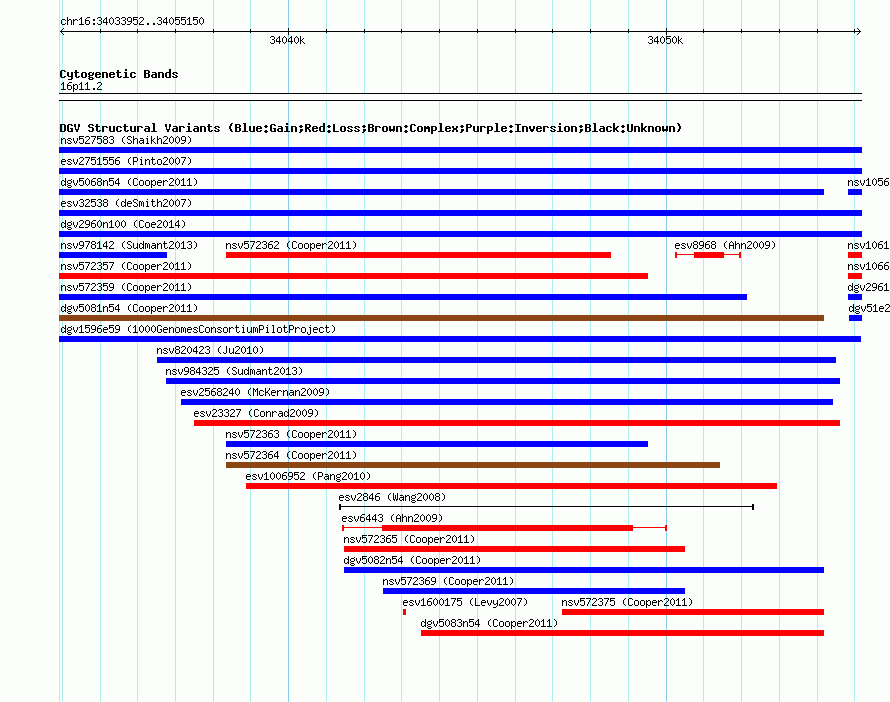Click the nsv978142 (Sudmant2013) short blue bar
Viewport: 890px width, 702px height.
113,255
